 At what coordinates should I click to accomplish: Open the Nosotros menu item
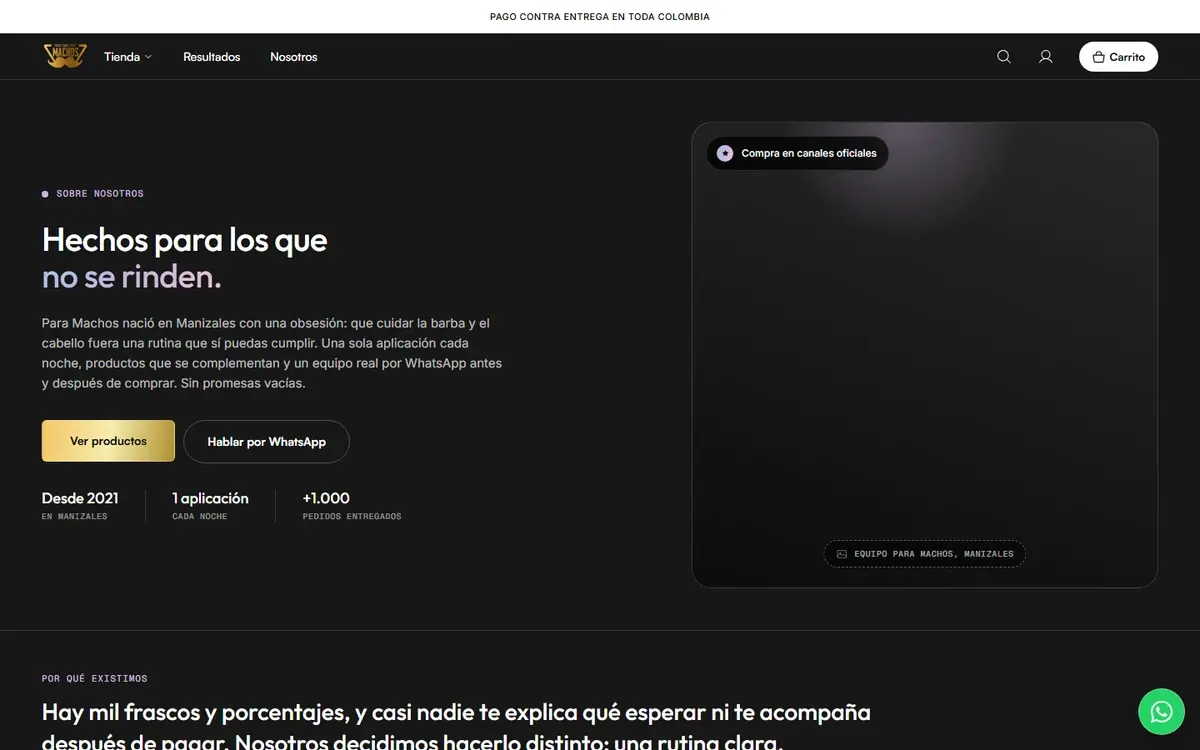[294, 57]
